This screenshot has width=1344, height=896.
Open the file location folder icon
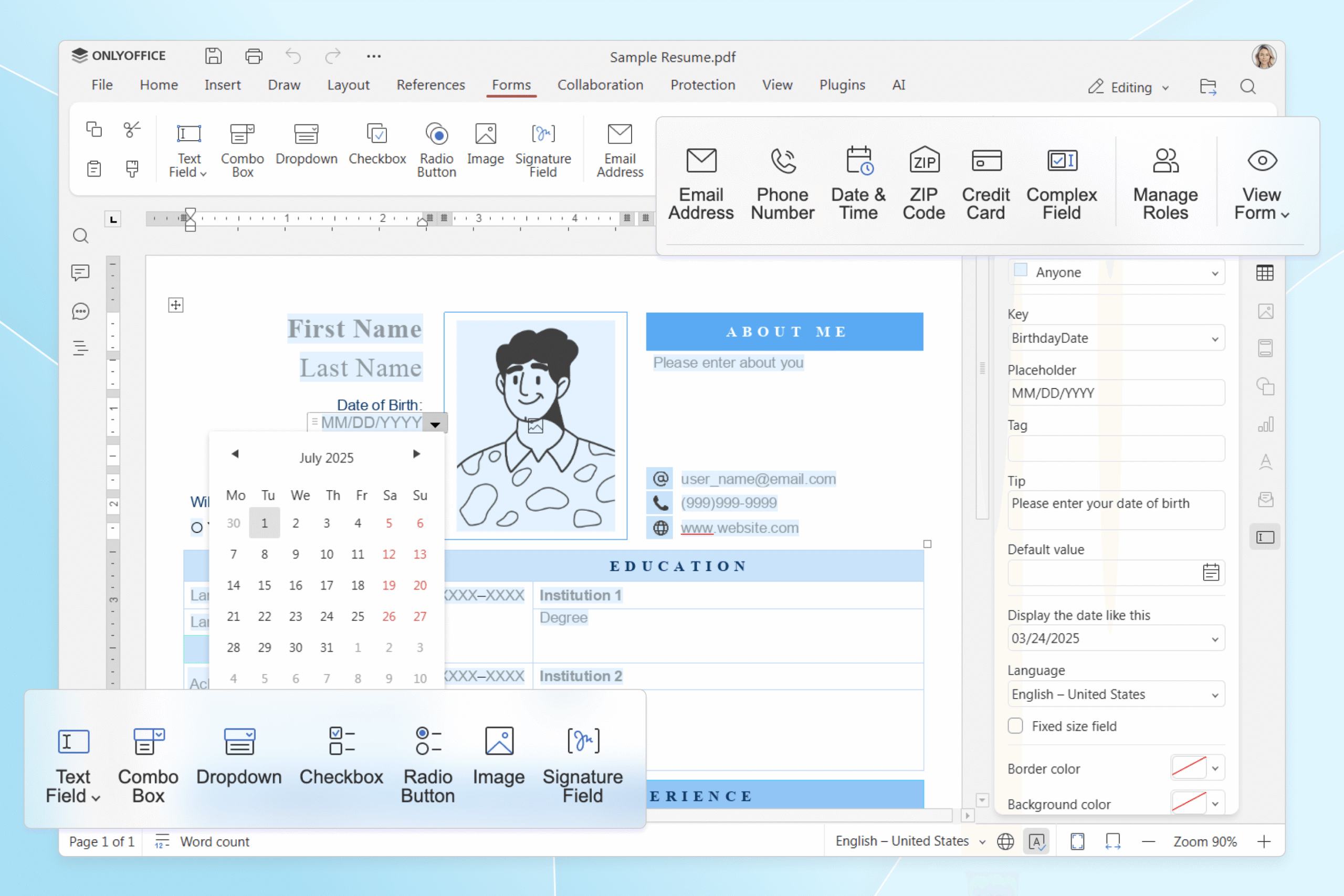coord(1208,87)
